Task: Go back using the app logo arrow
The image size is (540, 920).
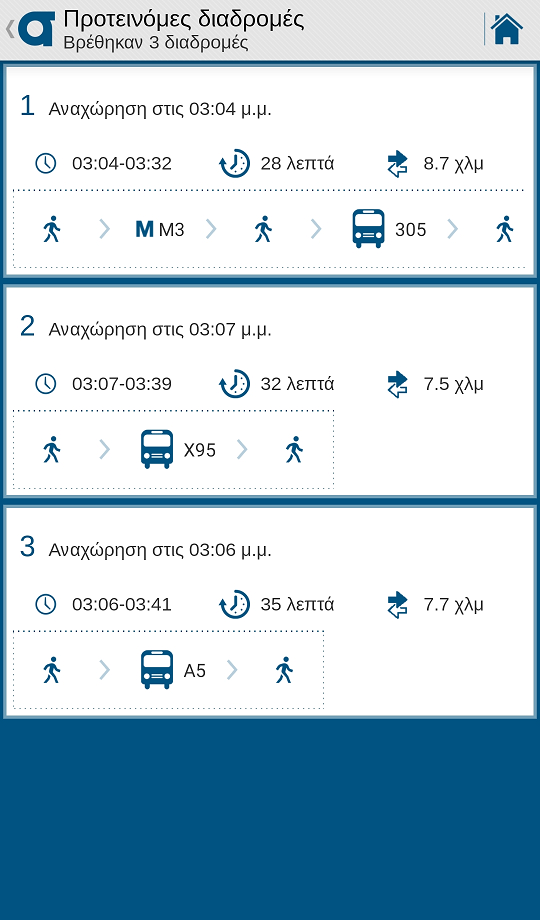Action: [31, 29]
